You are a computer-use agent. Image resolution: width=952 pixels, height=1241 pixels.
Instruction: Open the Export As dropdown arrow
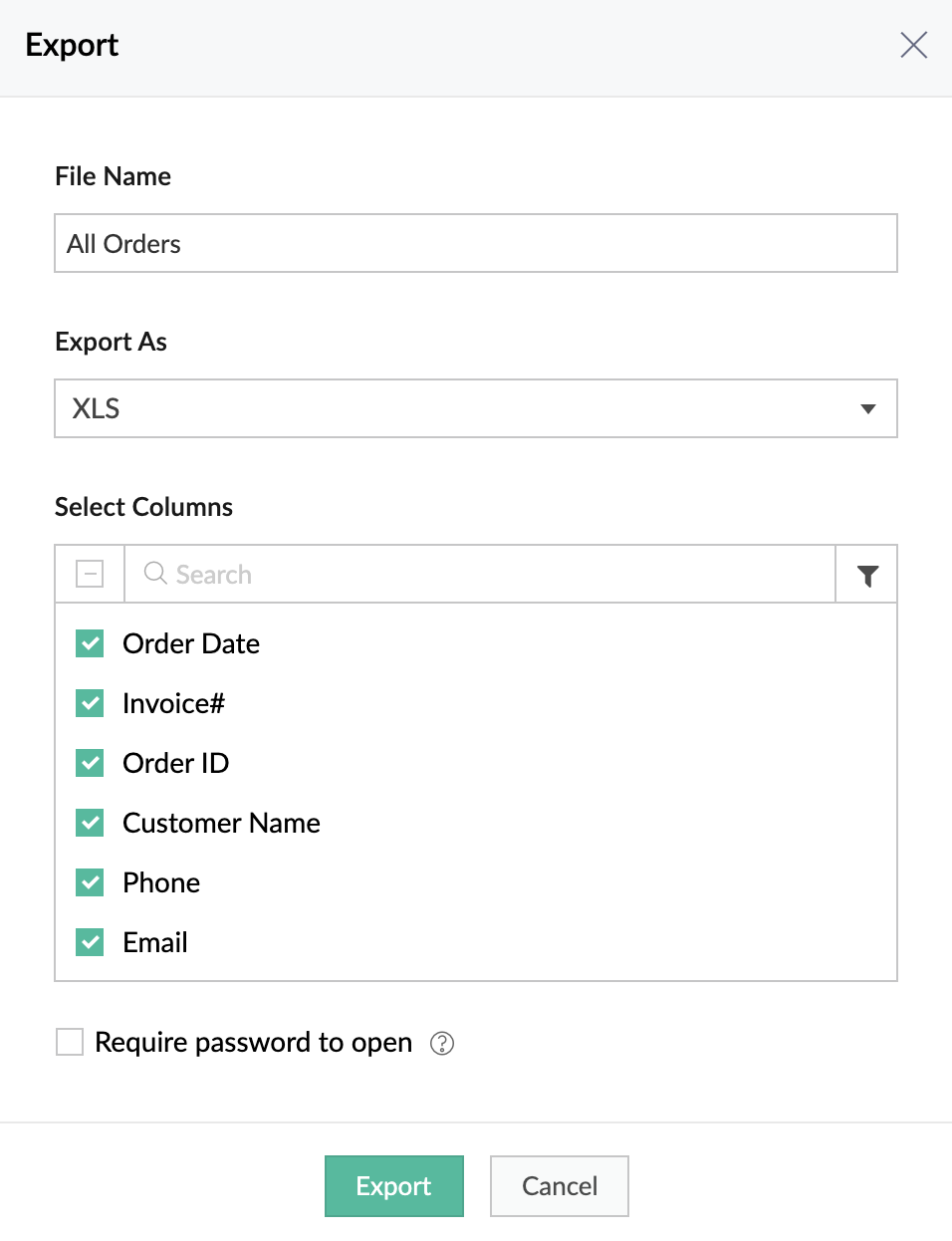(867, 408)
